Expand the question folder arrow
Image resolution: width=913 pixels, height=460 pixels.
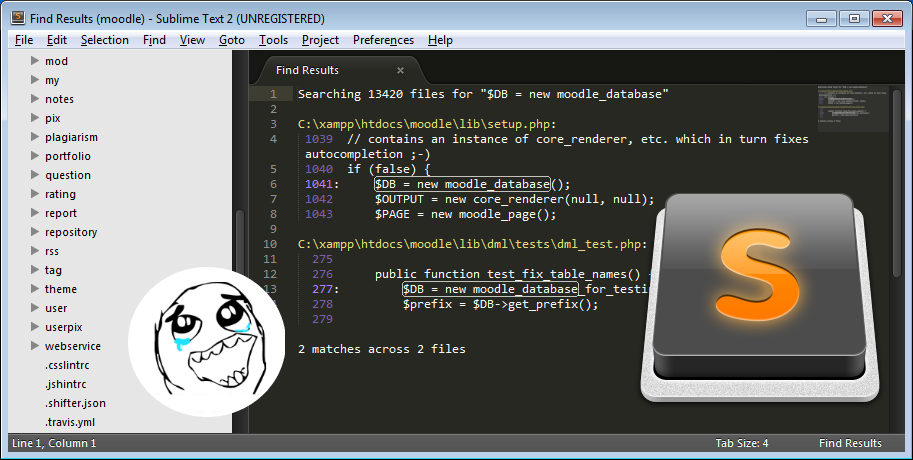35,175
